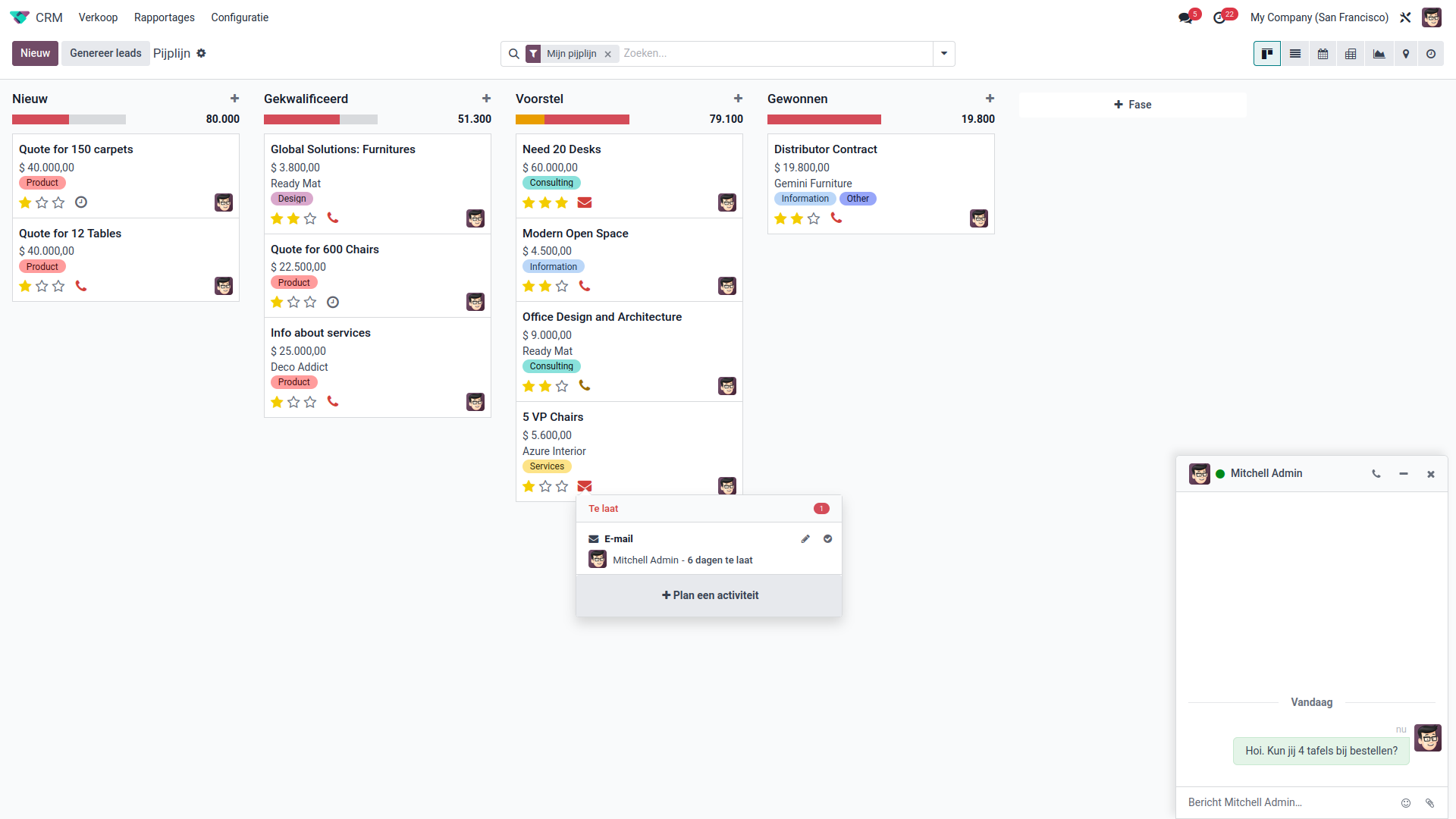Open the Rapportages menu
The width and height of the screenshot is (1456, 819).
pyautogui.click(x=164, y=17)
